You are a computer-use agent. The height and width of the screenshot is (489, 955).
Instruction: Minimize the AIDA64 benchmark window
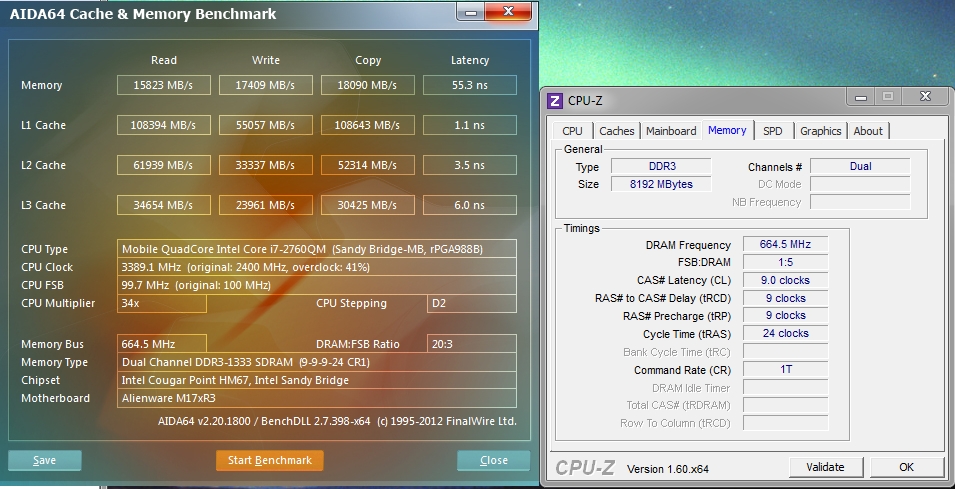(x=471, y=12)
